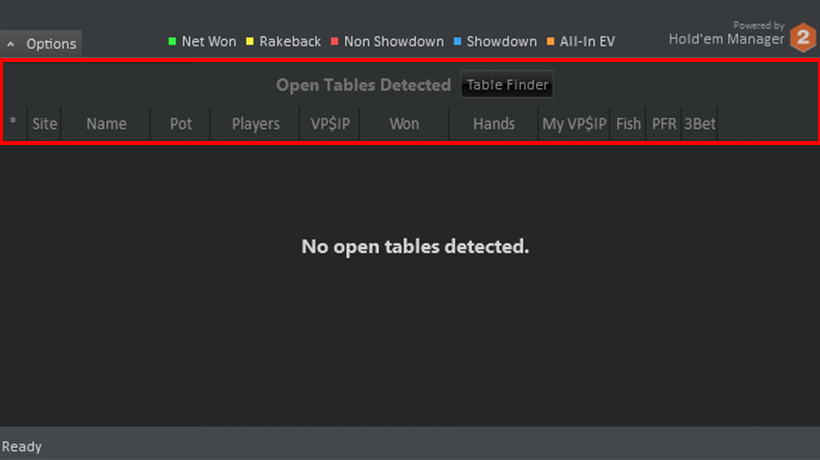Sort by the VP$IP column header
Screen dimensions: 820x460
[x=329, y=123]
